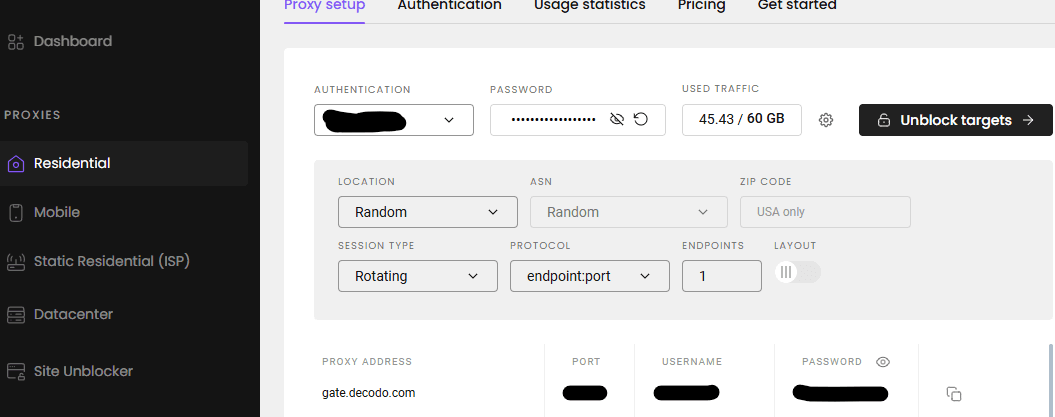Screen dimensions: 1055x417
Task: Click the Unblock targets button
Action: 955,120
